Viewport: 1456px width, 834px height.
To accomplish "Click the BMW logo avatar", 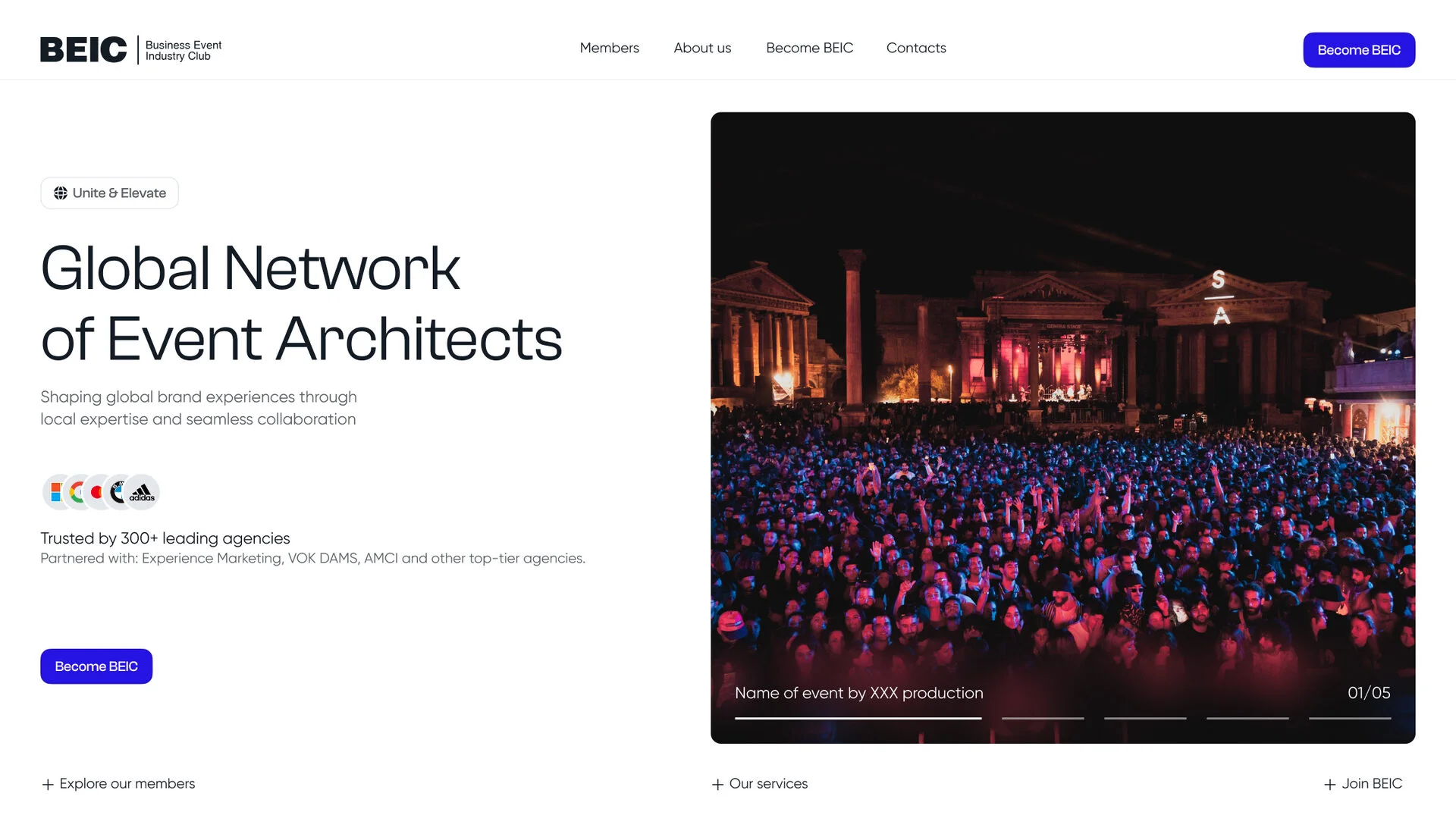I will pyautogui.click(x=117, y=492).
